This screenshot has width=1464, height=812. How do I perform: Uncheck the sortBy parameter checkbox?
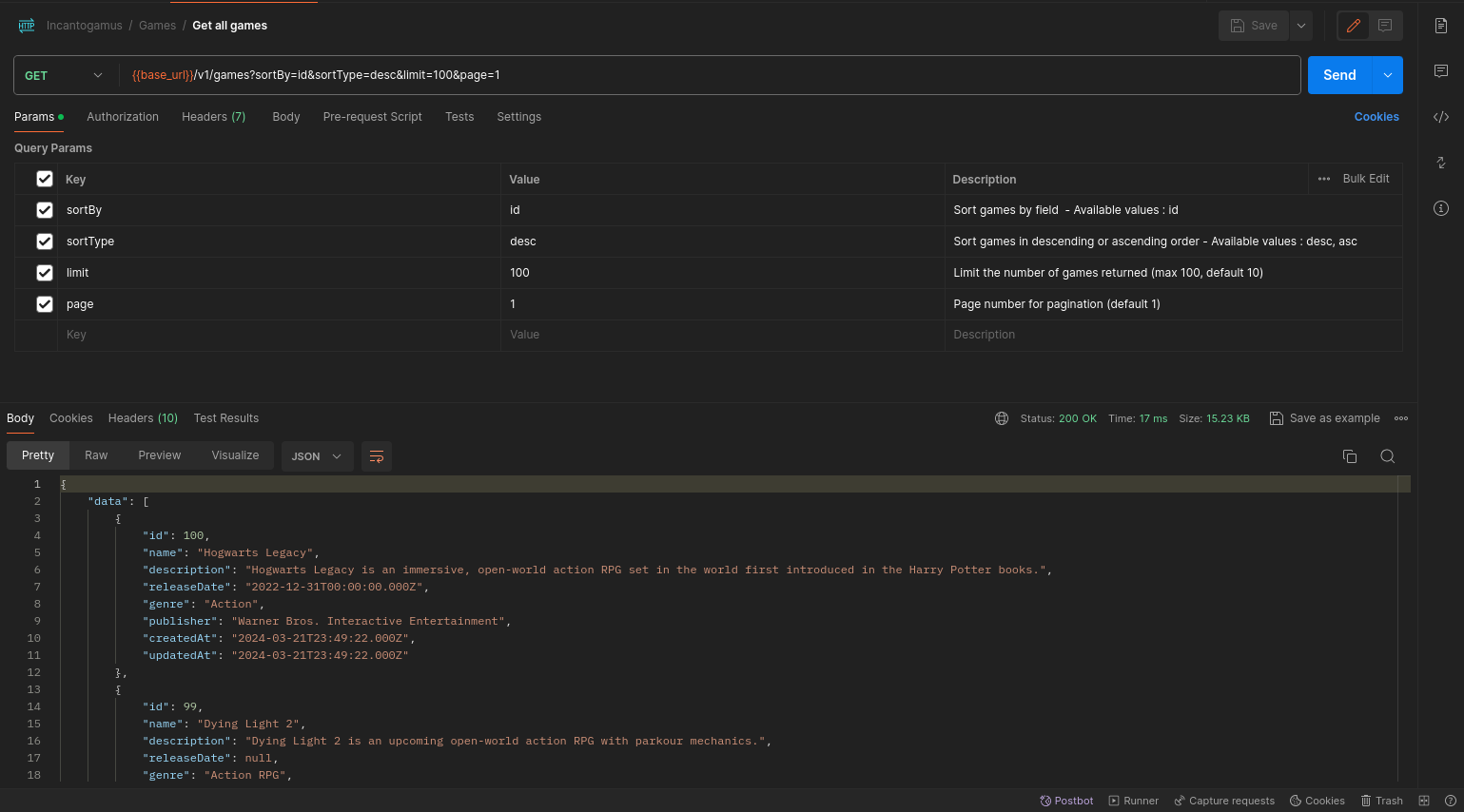pos(45,210)
